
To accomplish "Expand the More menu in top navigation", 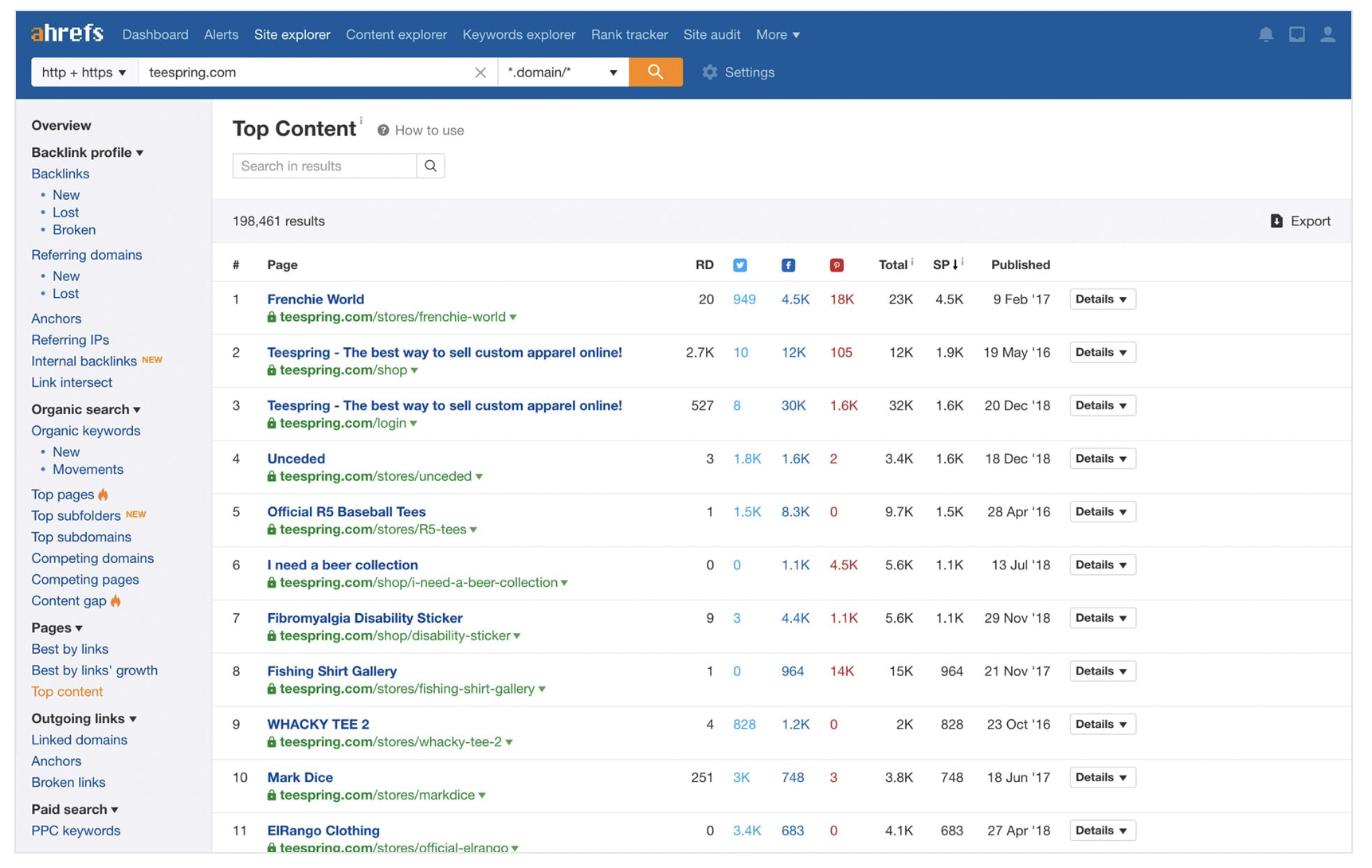I will pos(777,35).
